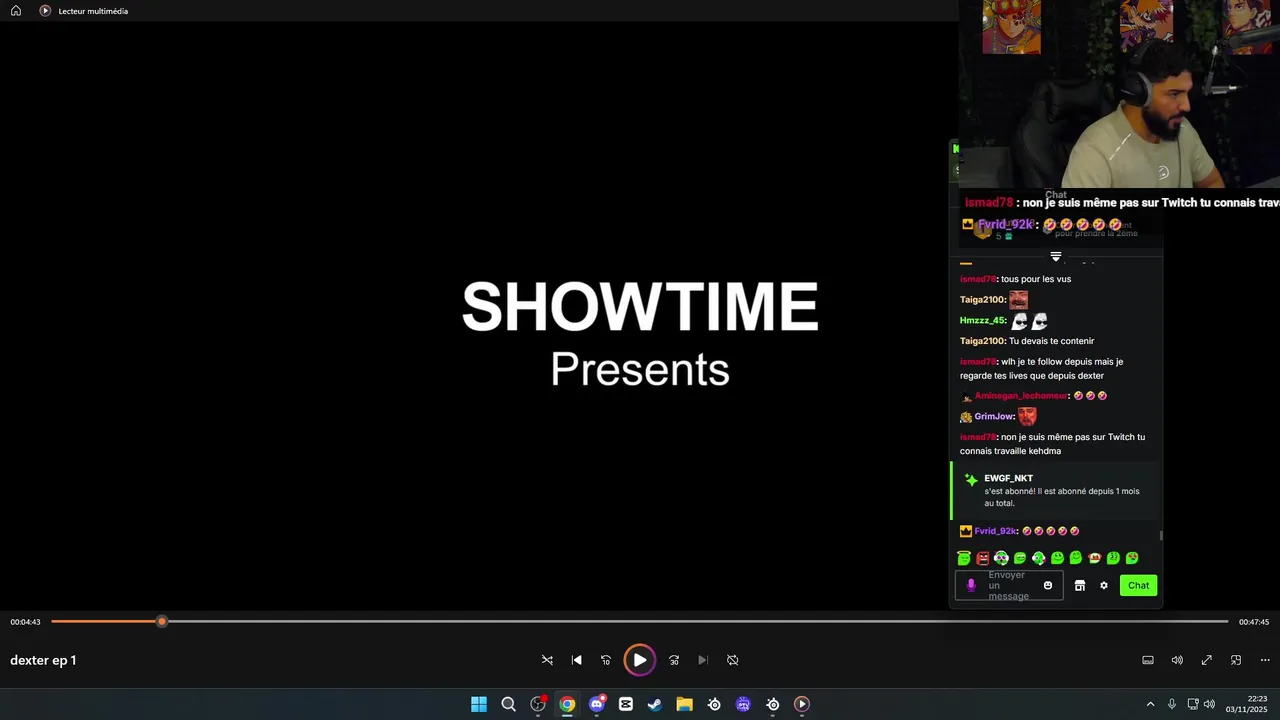
Task: Click username GrimJow in chat
Action: [x=994, y=417]
